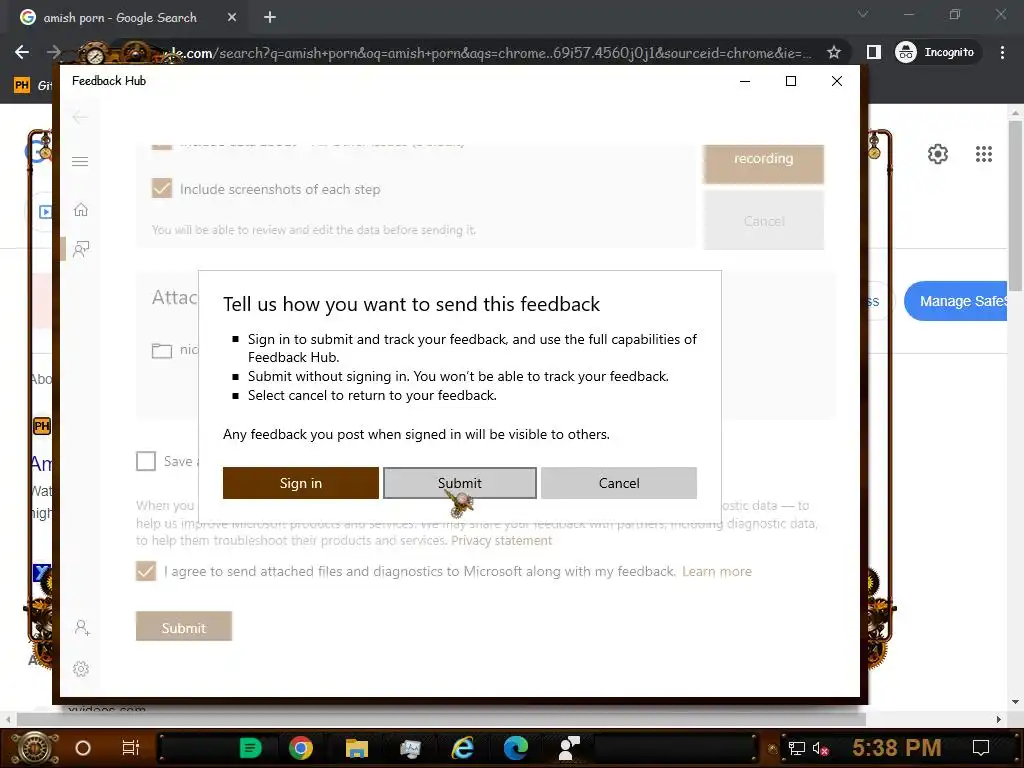Open File Explorer from taskbar
The width and height of the screenshot is (1024, 768).
pos(357,748)
